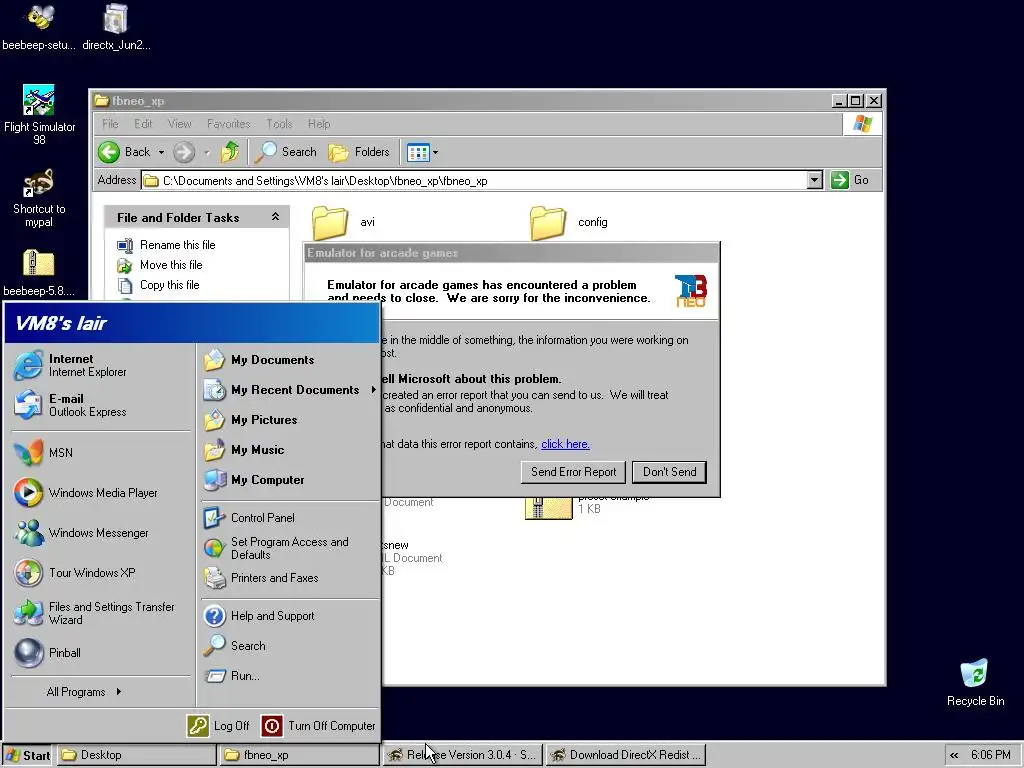Open the Help menu in Explorer

coord(319,123)
